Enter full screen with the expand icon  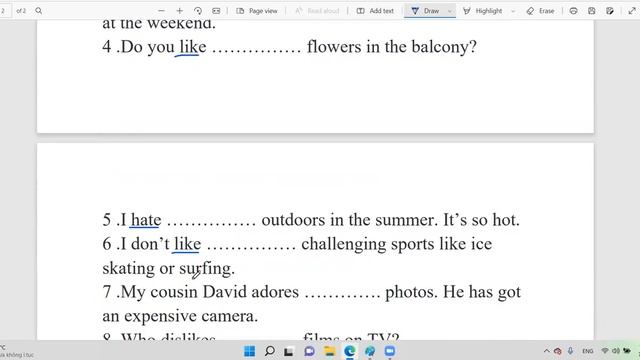632,11
